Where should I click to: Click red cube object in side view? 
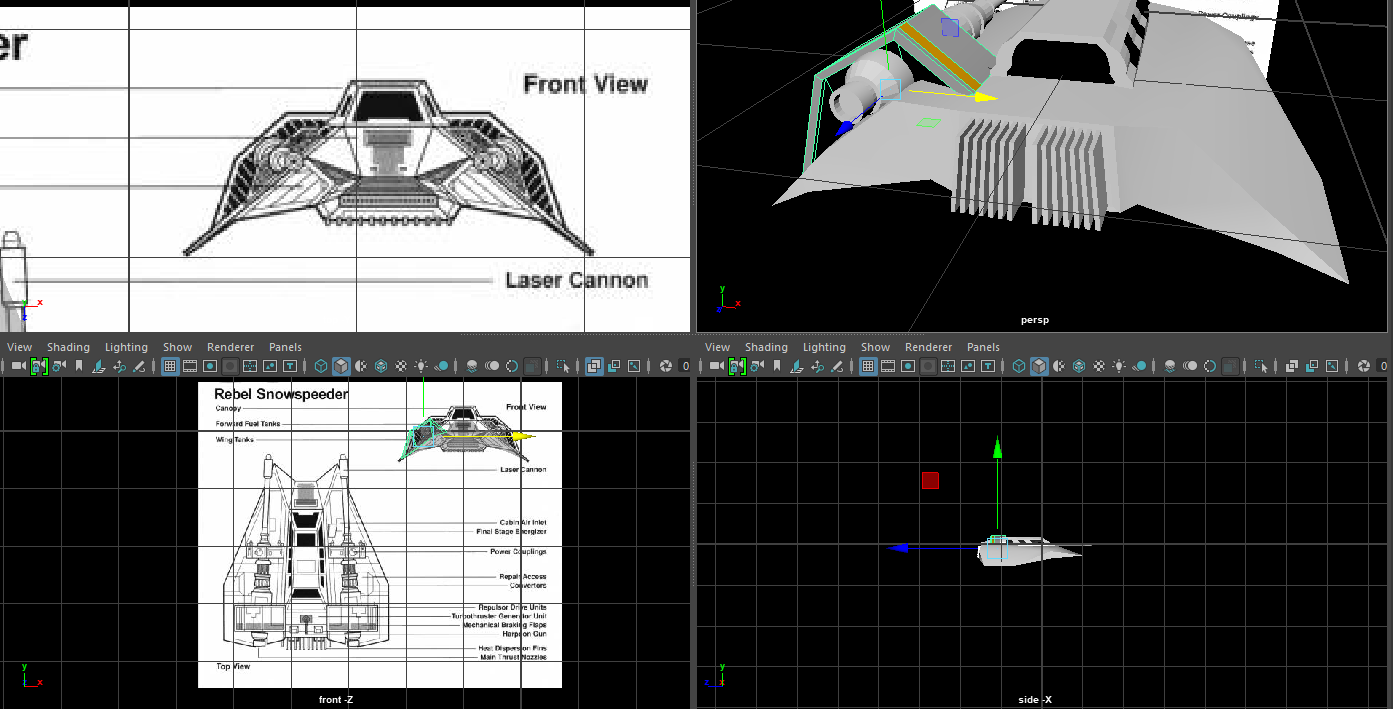click(930, 481)
